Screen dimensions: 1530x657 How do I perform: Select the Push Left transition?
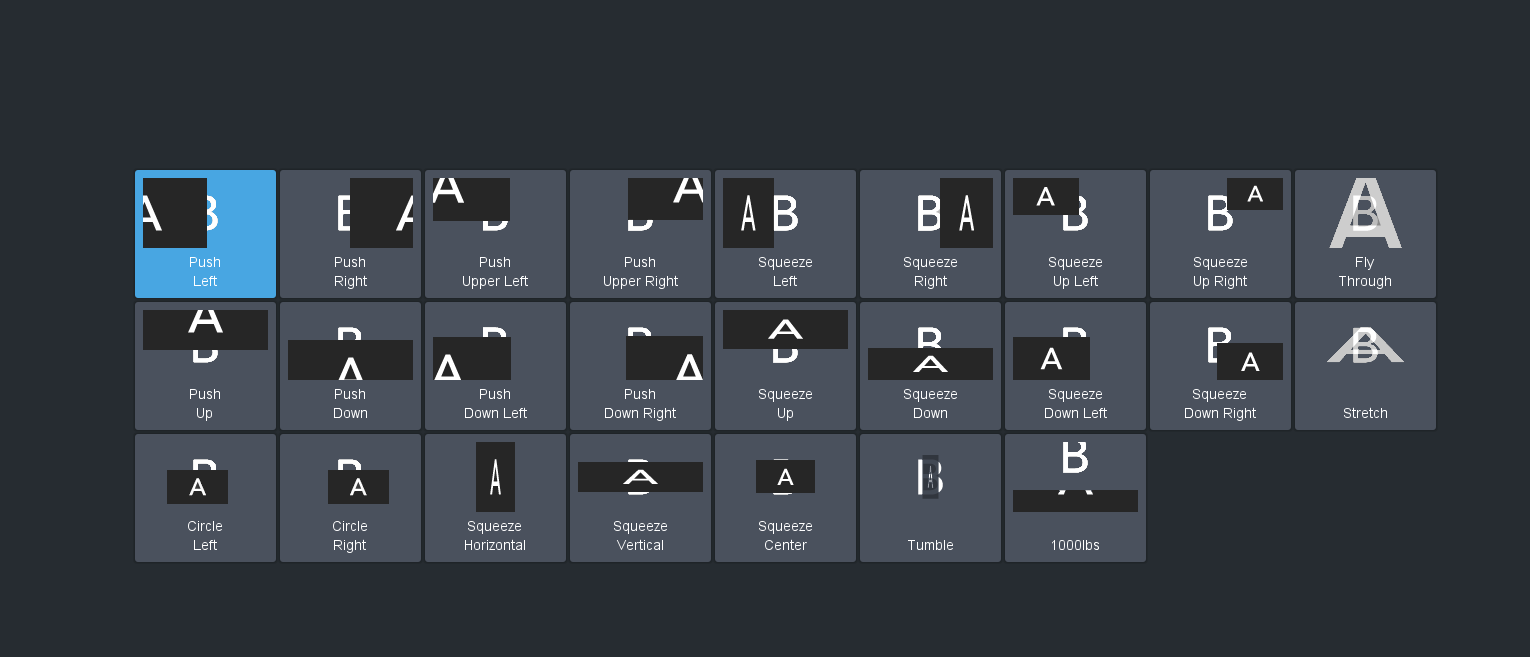tap(205, 234)
